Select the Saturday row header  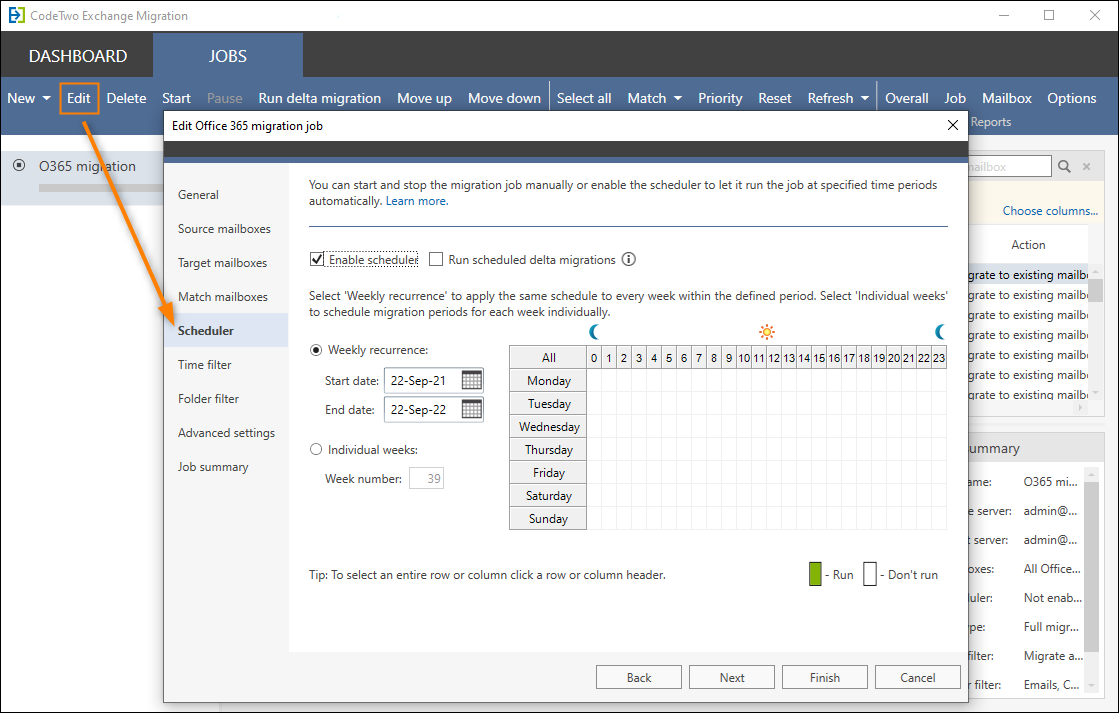click(x=548, y=495)
